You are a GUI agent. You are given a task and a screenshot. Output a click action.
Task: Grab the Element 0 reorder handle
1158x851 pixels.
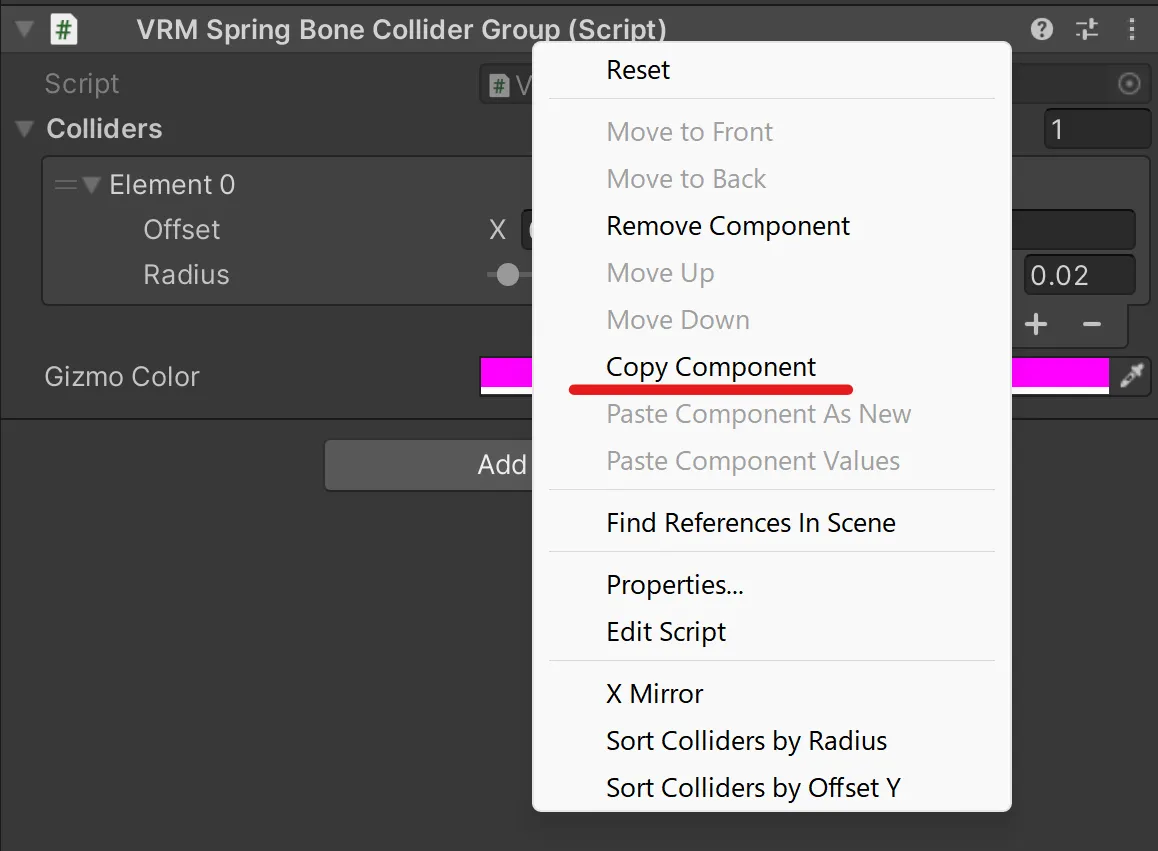(66, 185)
